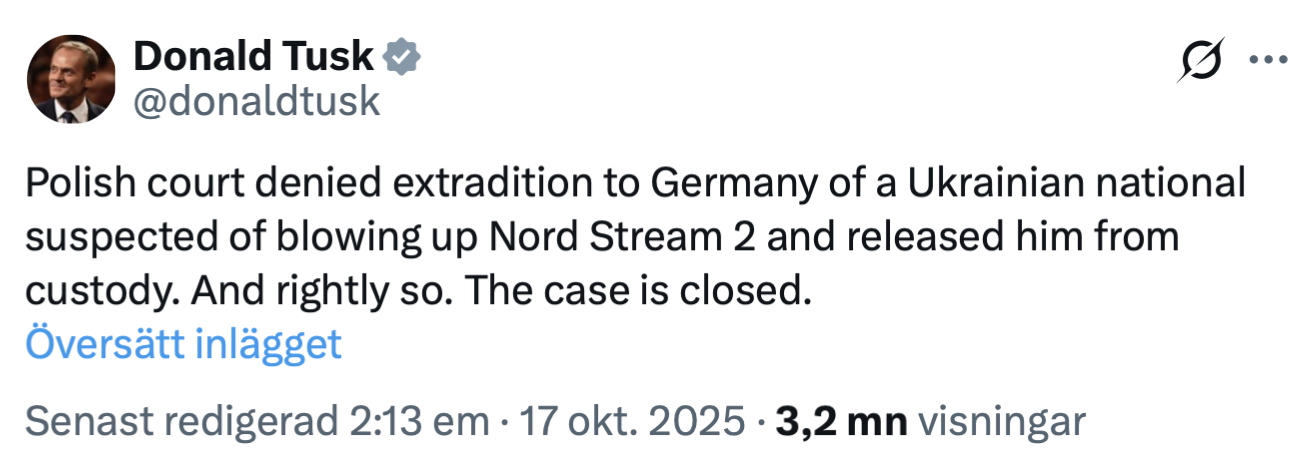Screen dimensions: 1314x476
Task: Click the Översätt inlägget translate link
Action: [183, 344]
